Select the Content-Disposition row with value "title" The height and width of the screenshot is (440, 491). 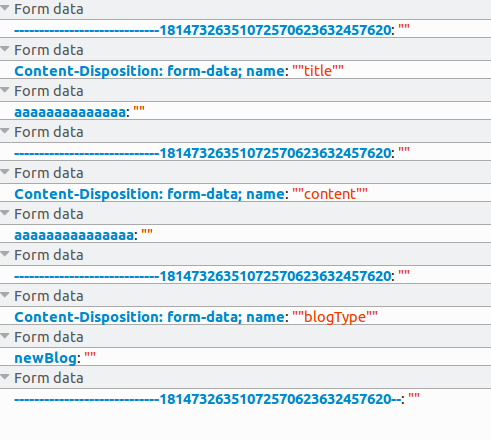(x=245, y=71)
